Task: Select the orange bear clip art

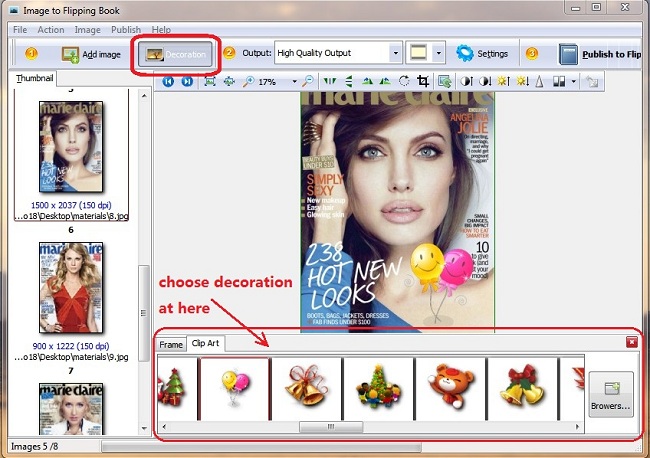Action: [x=451, y=389]
